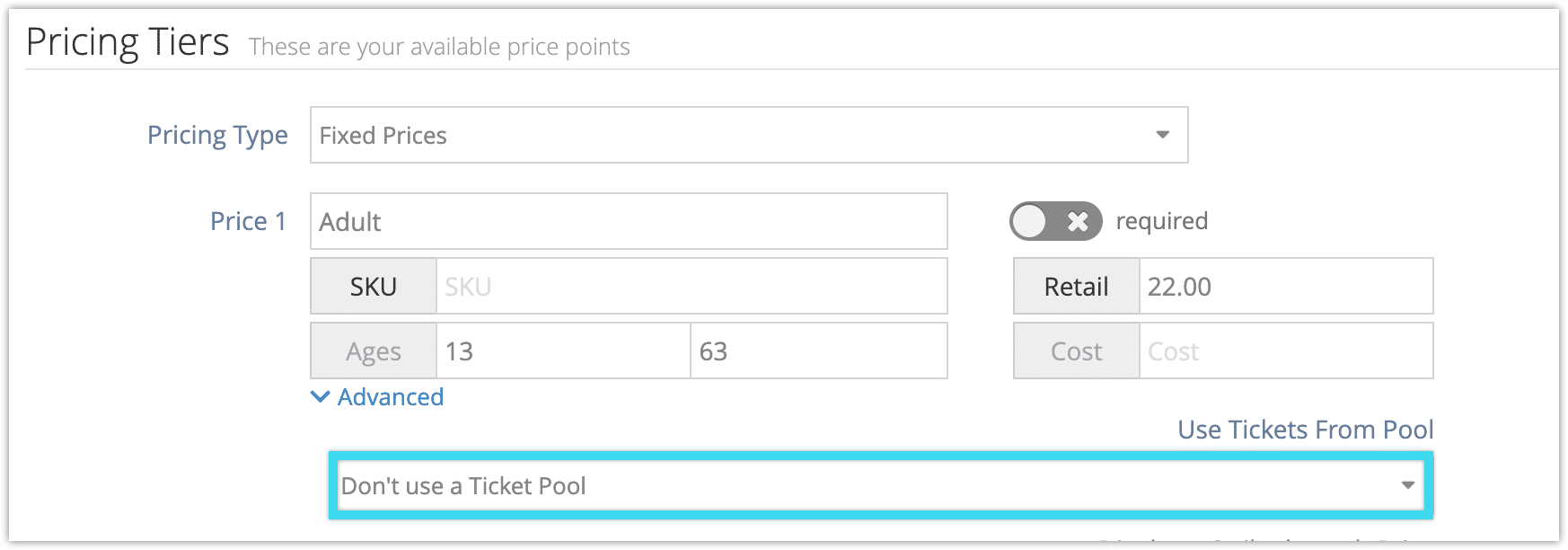Open the Pricing Type dropdown
The image size is (1568, 550).
(x=749, y=135)
